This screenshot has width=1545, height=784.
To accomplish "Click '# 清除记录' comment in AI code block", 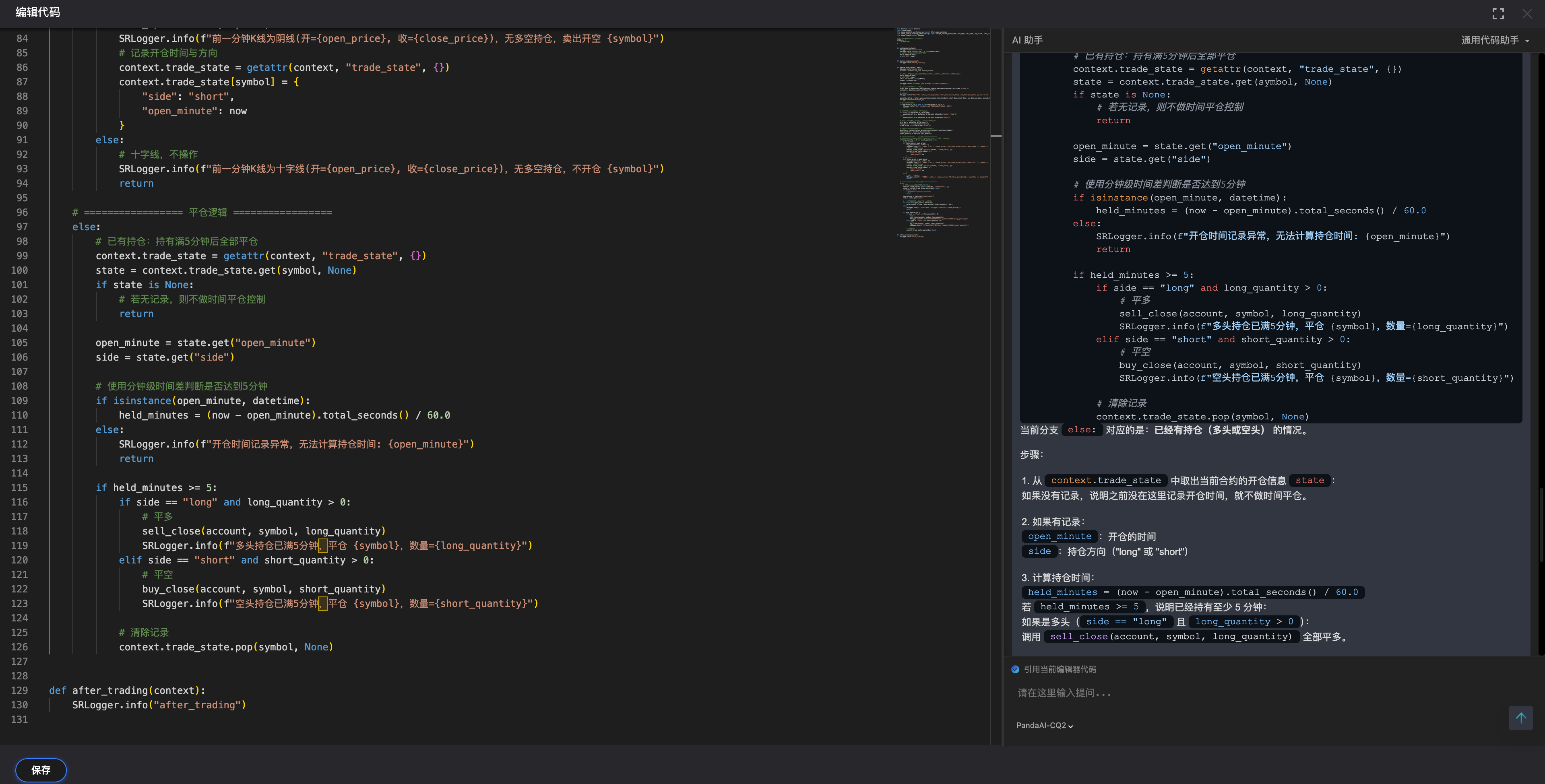I will 1121,403.
